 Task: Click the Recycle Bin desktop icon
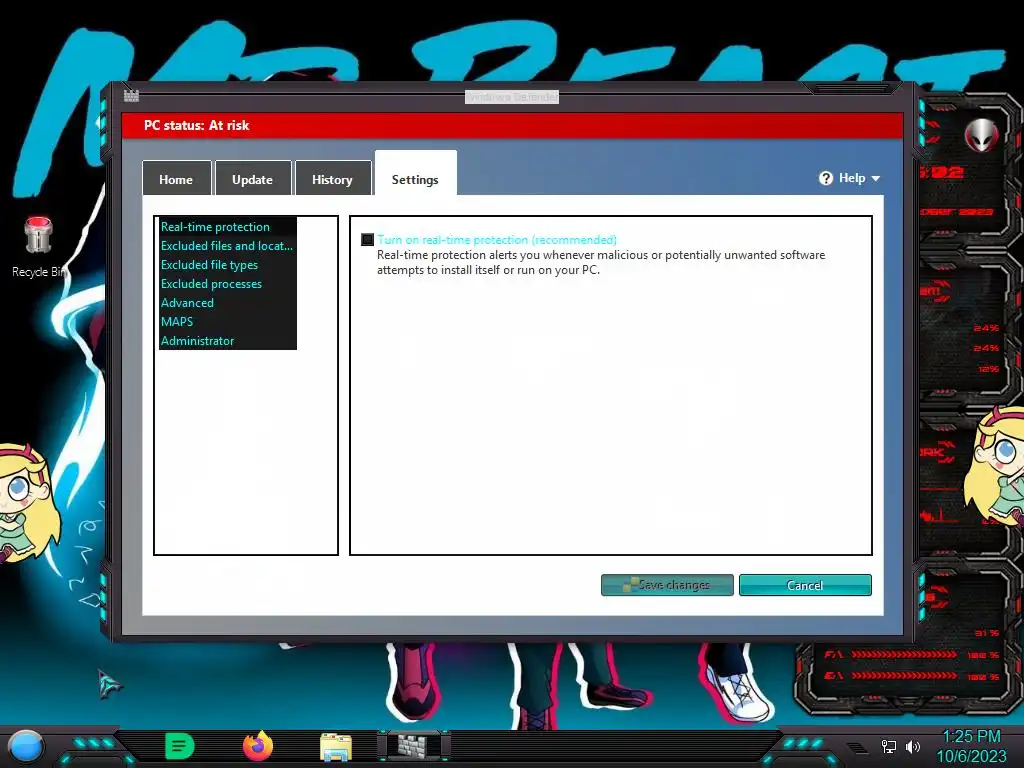tap(39, 247)
